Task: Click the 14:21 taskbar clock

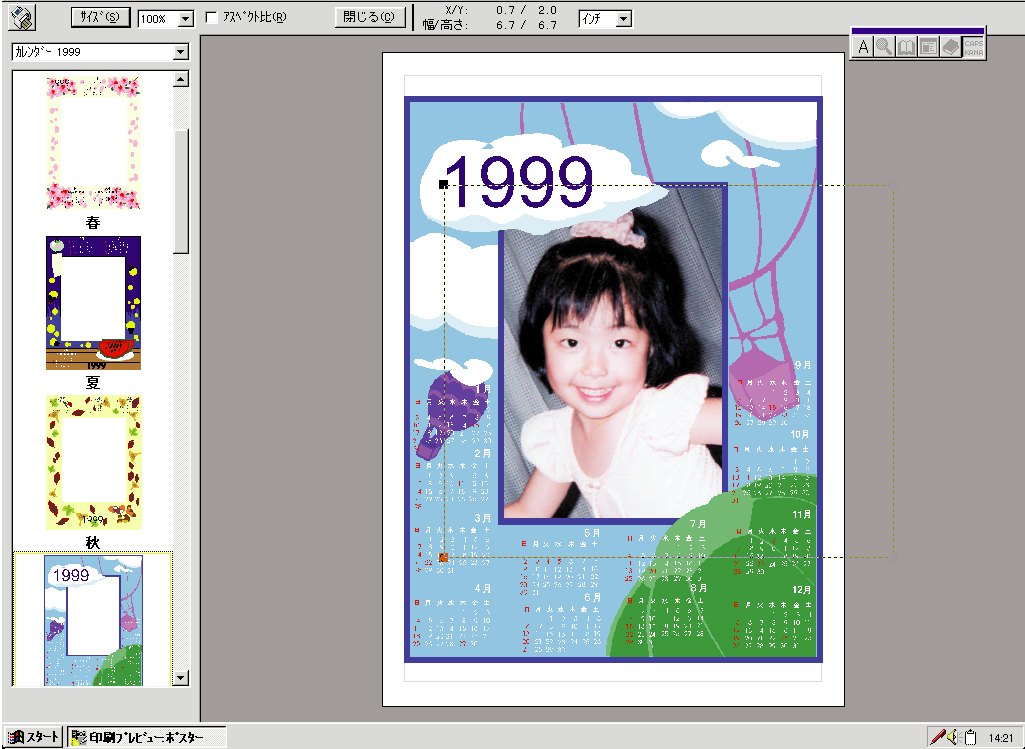Action: pos(1001,738)
